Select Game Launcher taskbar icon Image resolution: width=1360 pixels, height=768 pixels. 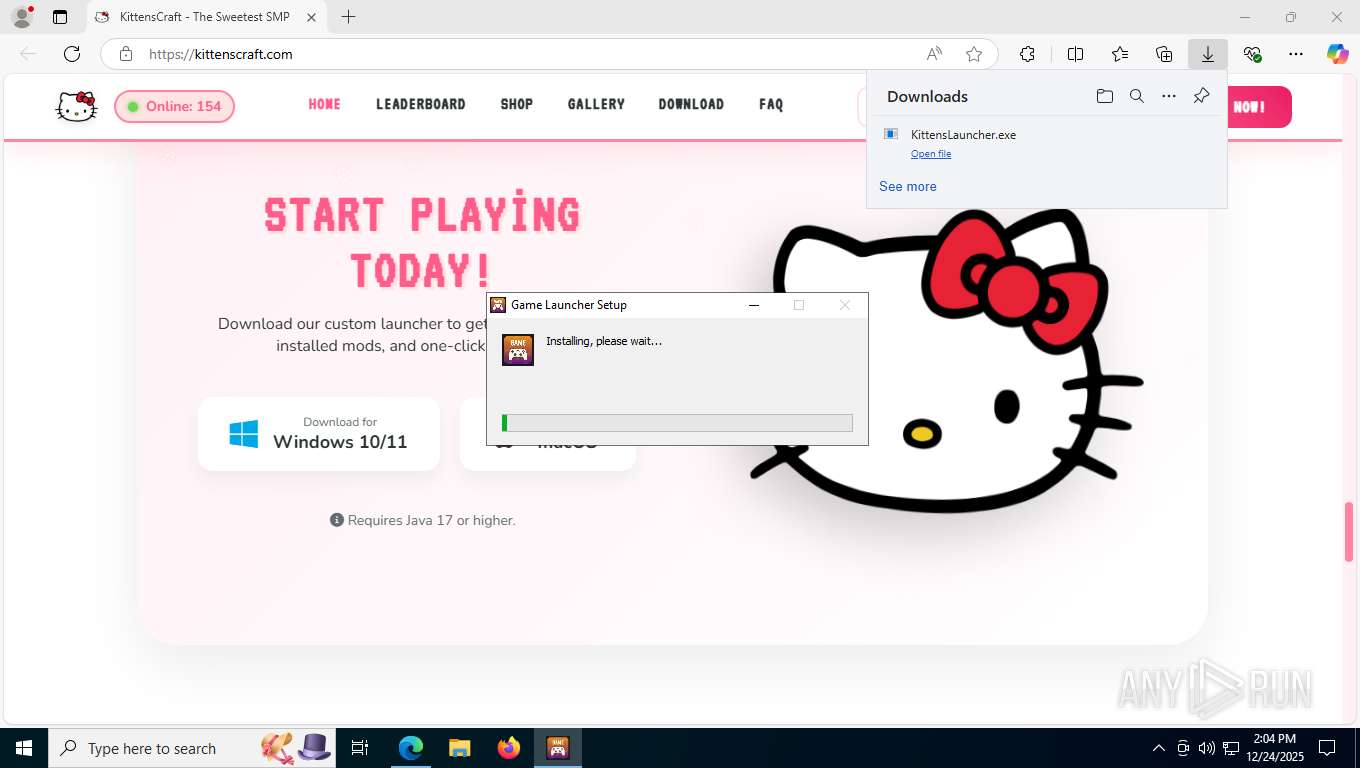pyautogui.click(x=558, y=748)
